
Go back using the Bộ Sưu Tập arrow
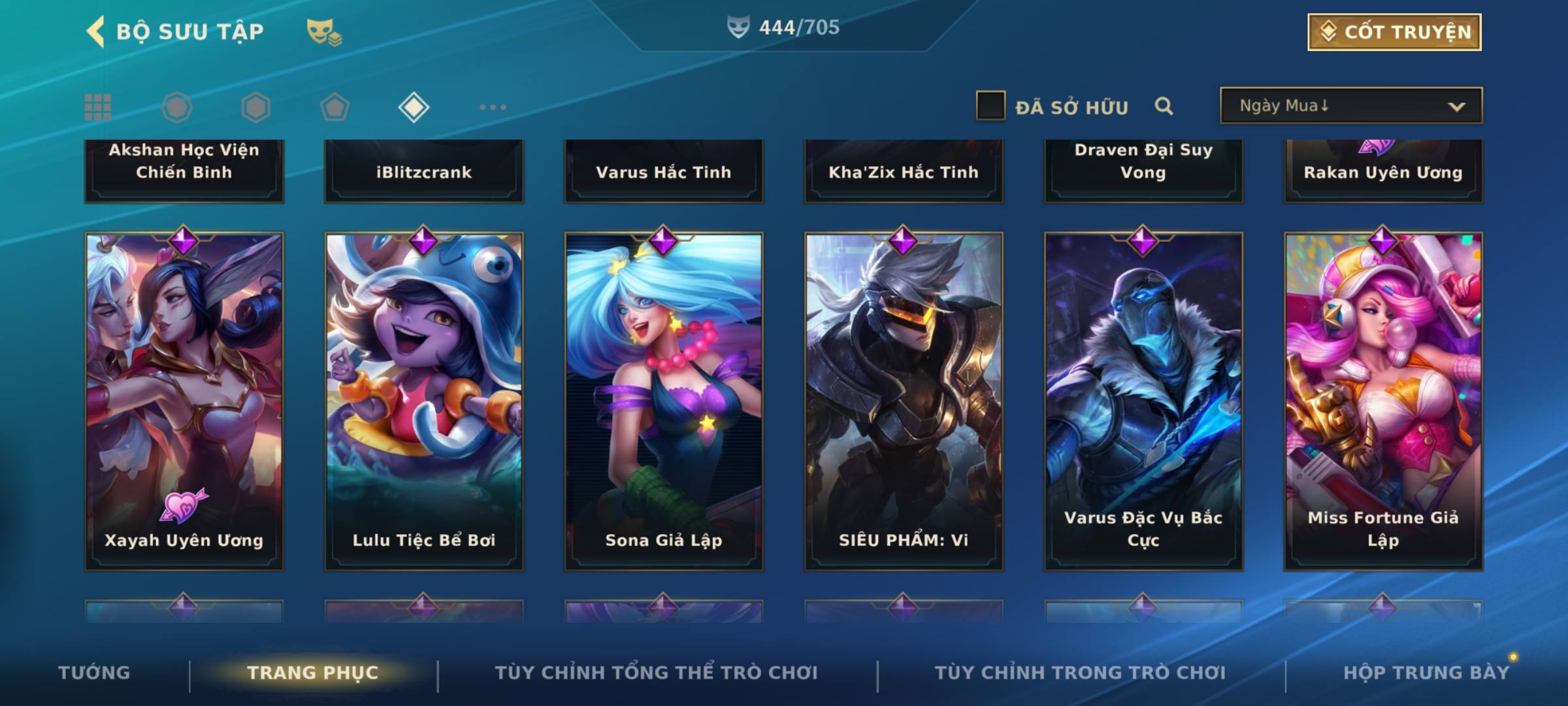pos(95,31)
